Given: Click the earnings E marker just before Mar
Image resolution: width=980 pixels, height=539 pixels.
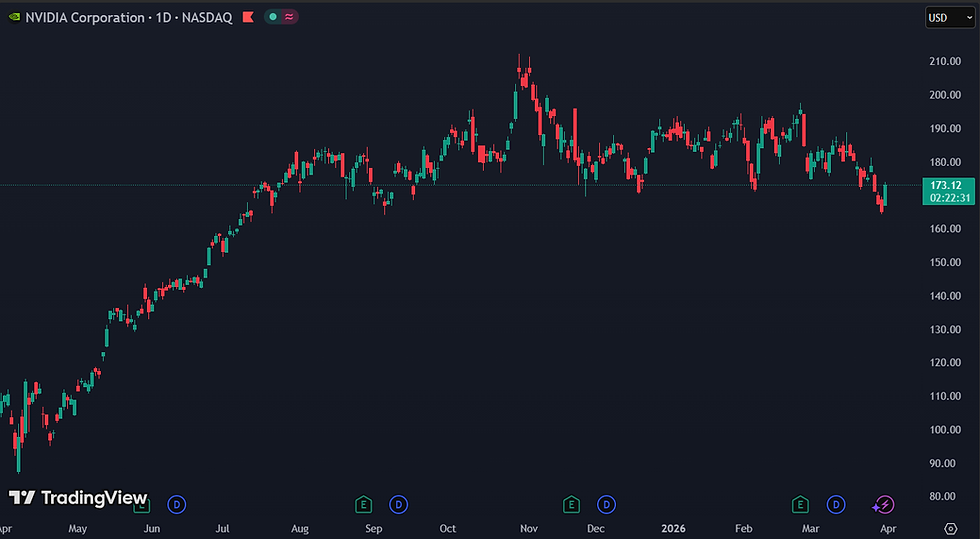Looking at the screenshot, I should [800, 504].
